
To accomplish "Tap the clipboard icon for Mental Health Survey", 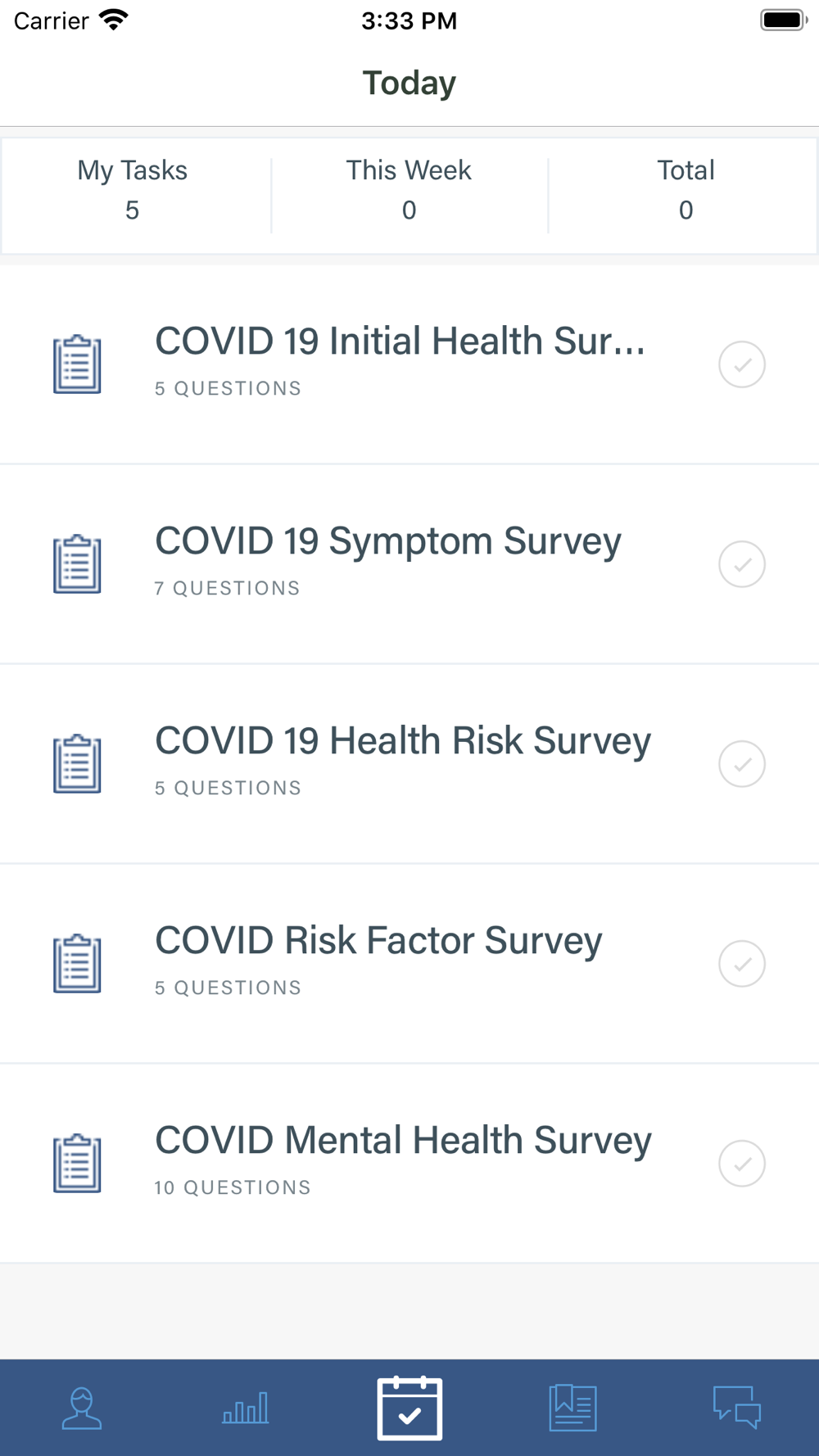I will tap(77, 1163).
